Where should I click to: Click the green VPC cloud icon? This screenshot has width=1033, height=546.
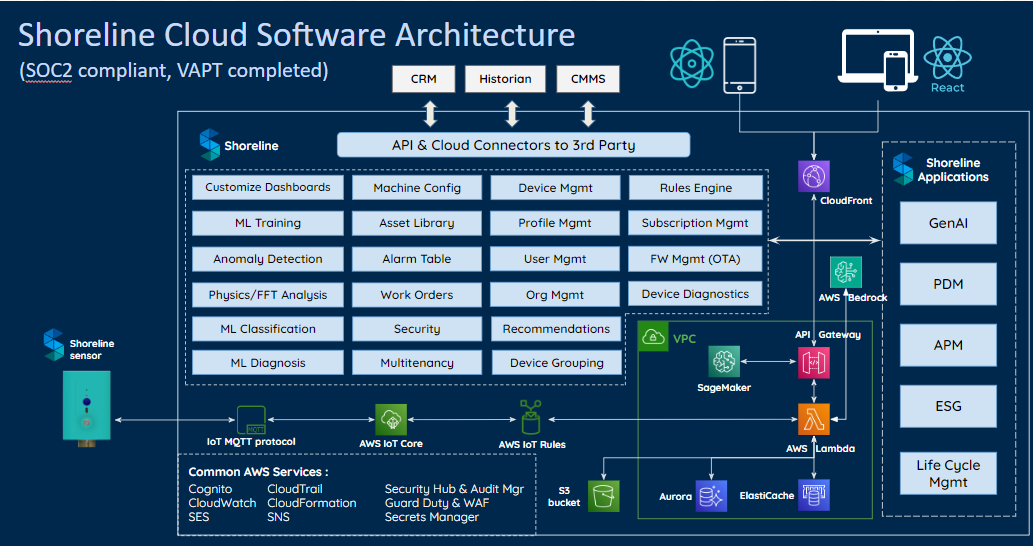tap(653, 338)
